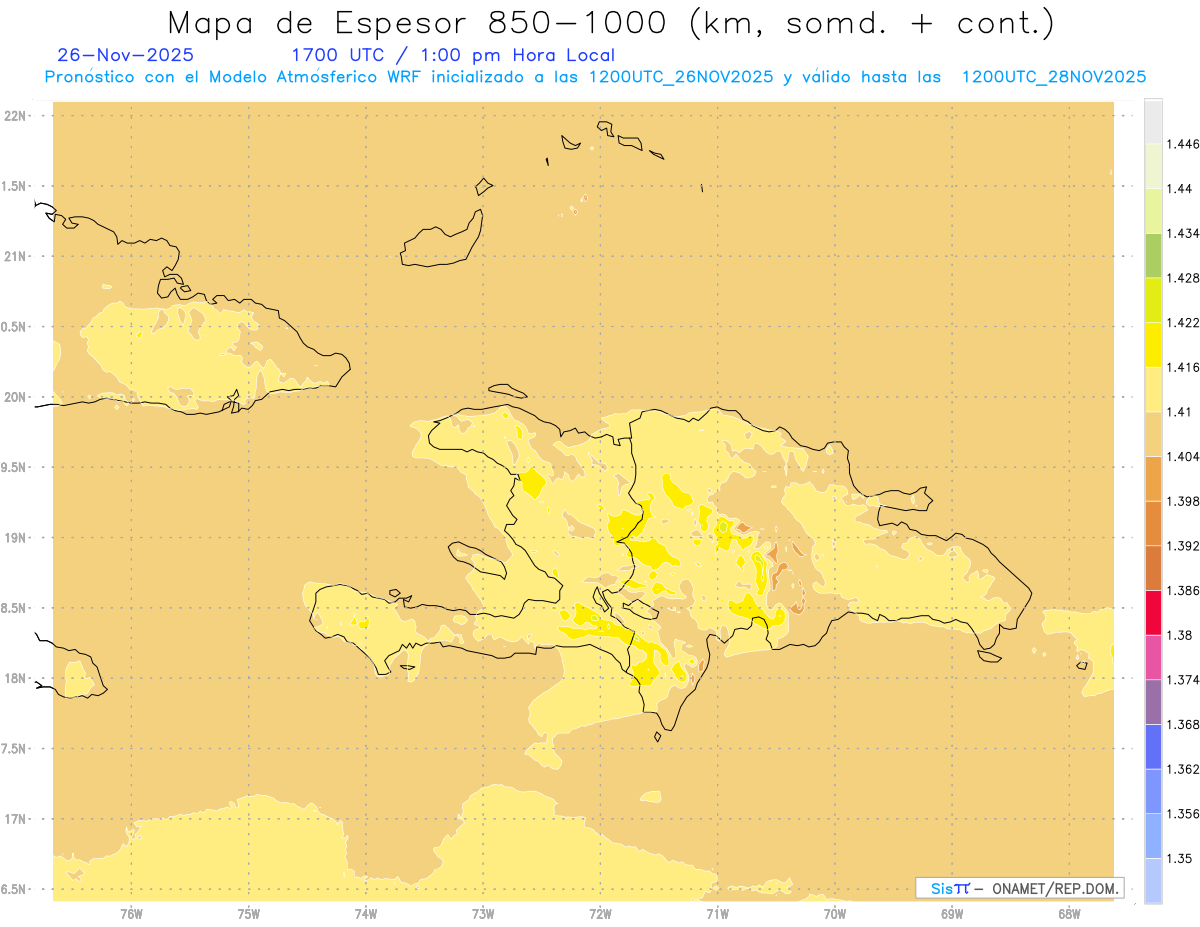Click the legend value '1.35'

click(1180, 859)
